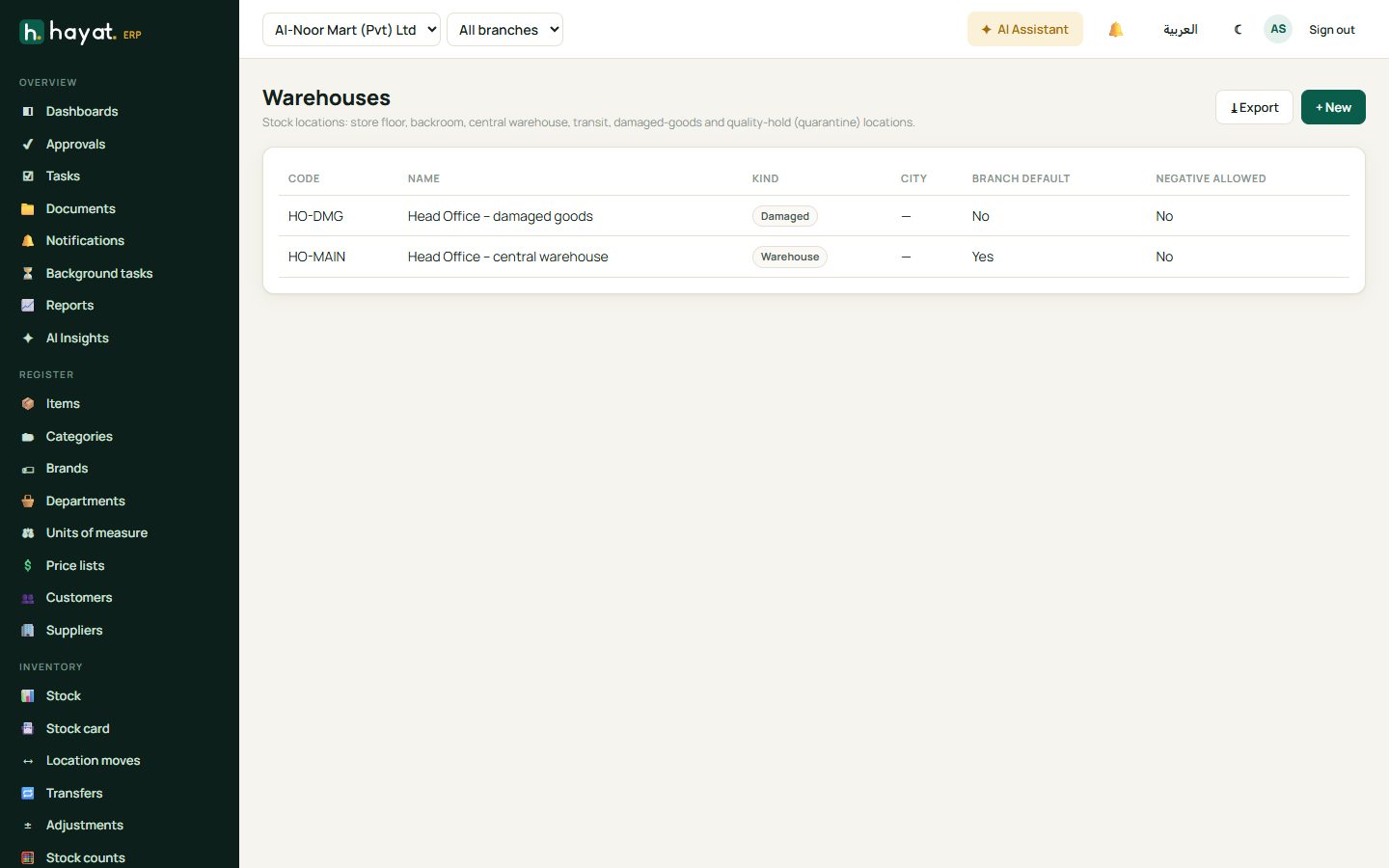Open Stock in the Inventory section
1389x868 pixels.
click(63, 696)
